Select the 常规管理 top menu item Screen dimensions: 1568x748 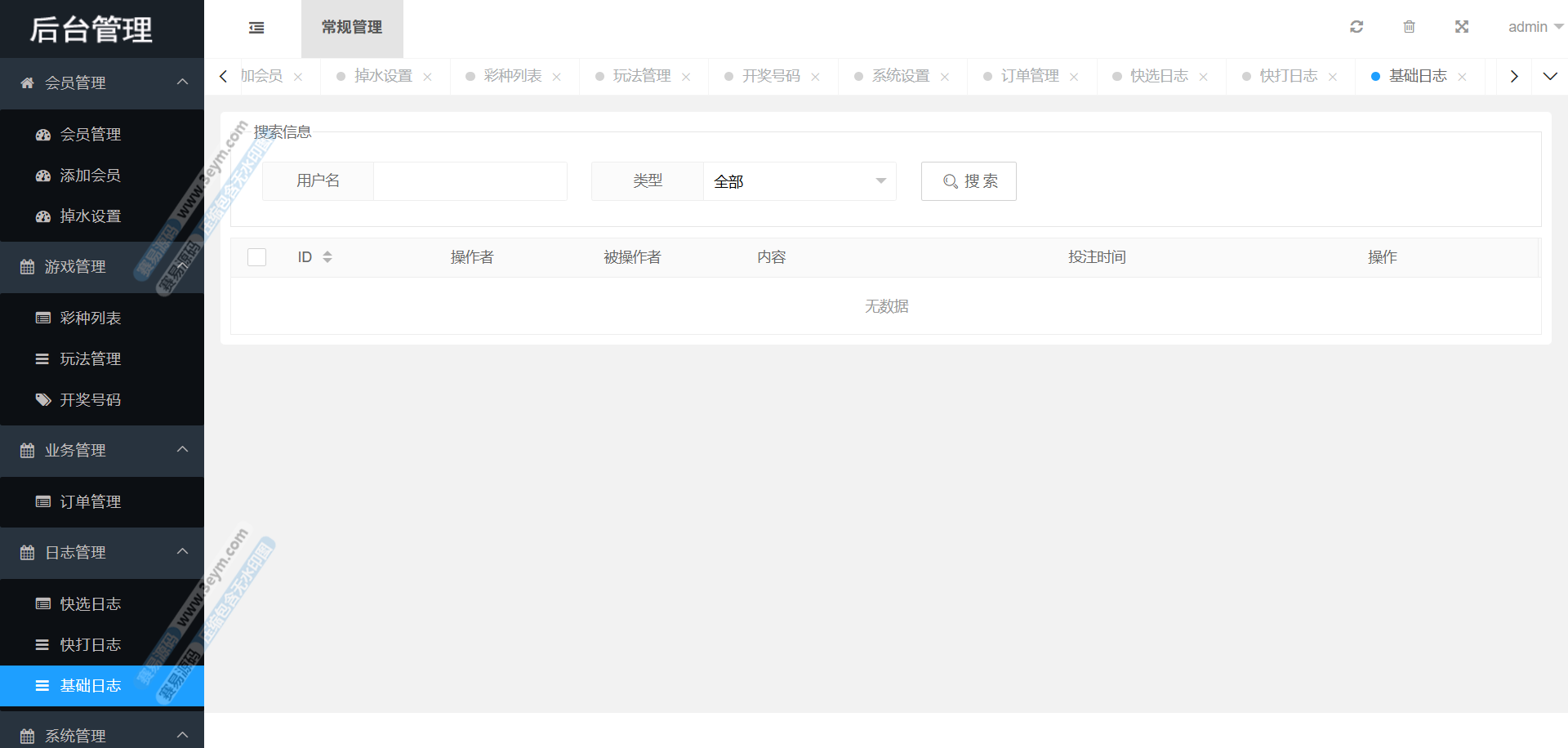[352, 28]
